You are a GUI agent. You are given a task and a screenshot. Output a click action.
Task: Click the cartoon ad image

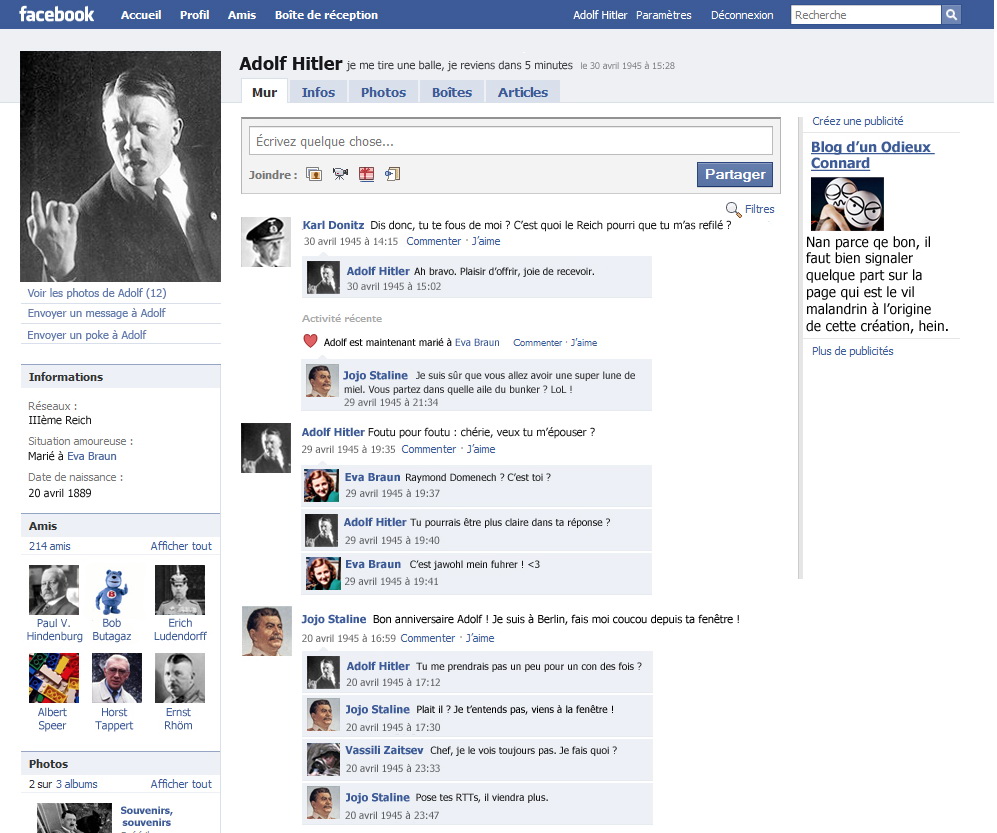(x=847, y=204)
